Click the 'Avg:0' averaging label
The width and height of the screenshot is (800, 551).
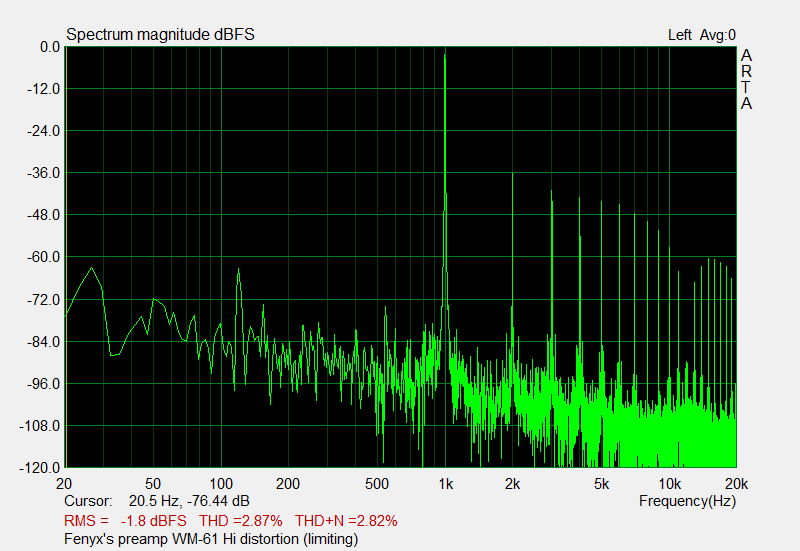pyautogui.click(x=718, y=35)
